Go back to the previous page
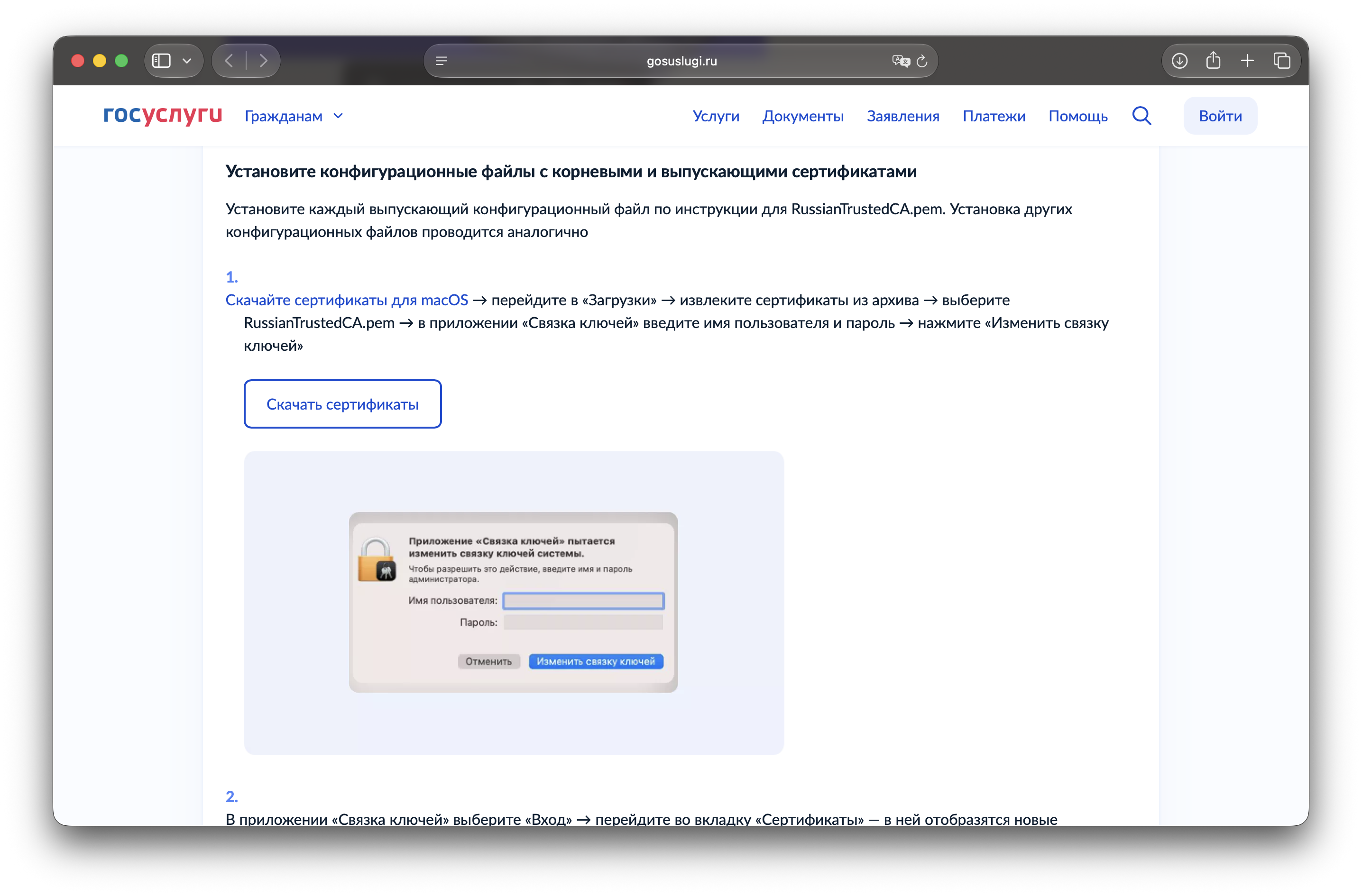 point(229,61)
